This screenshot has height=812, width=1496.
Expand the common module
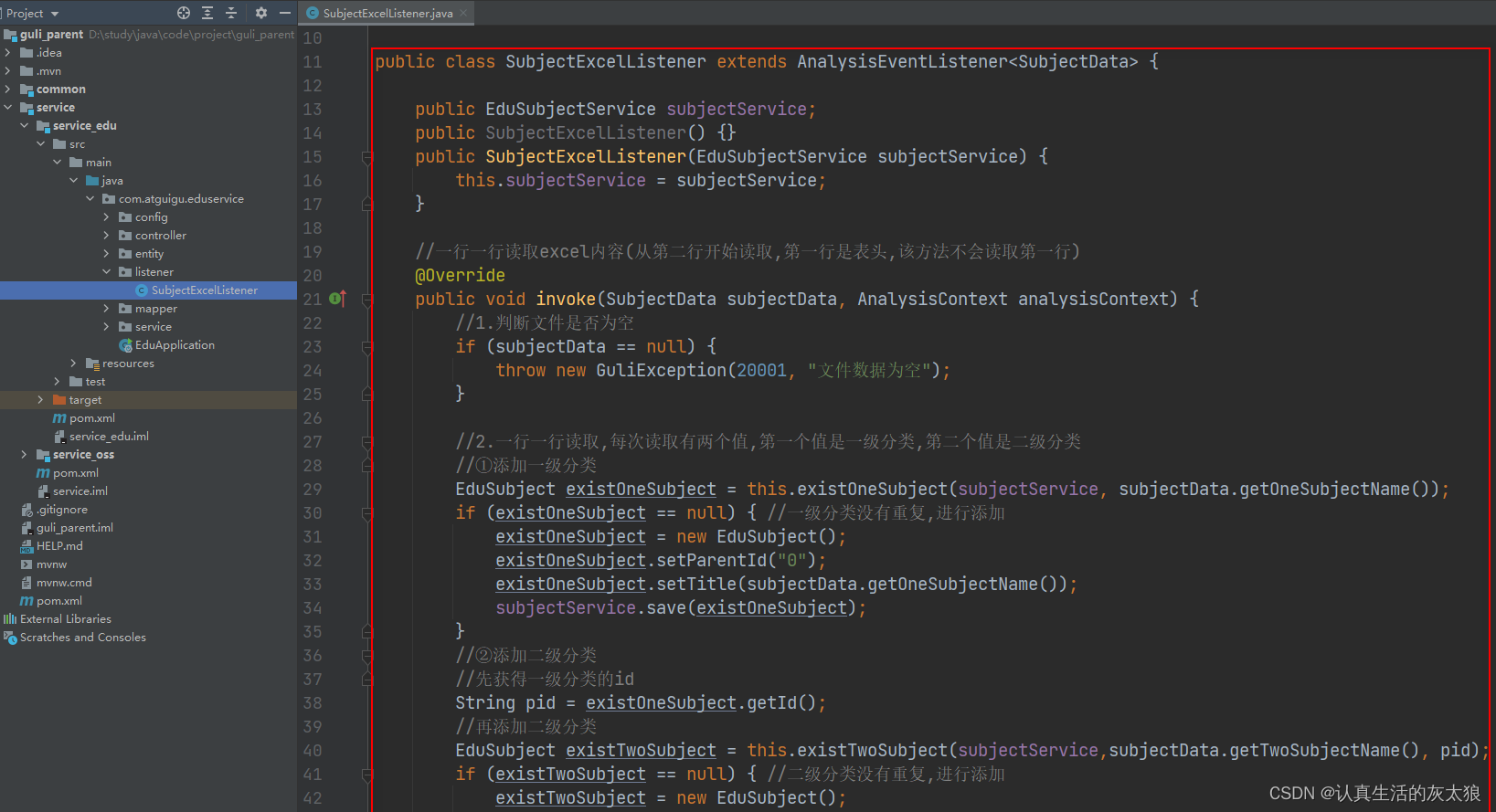point(8,90)
